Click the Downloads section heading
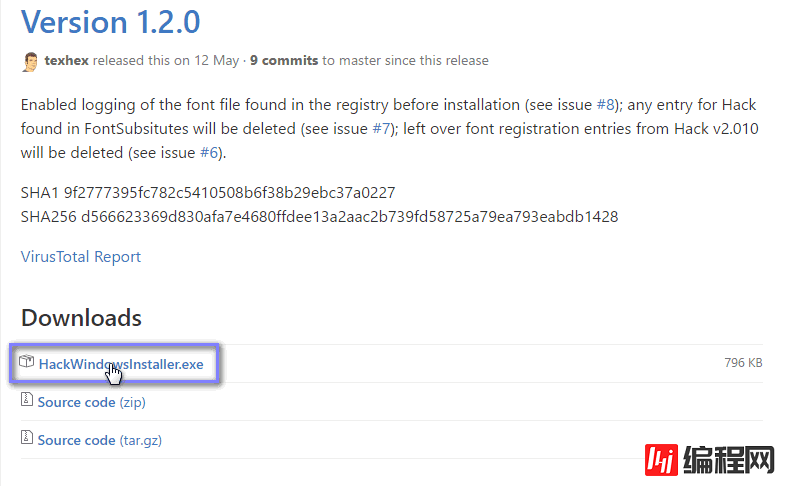 point(81,318)
